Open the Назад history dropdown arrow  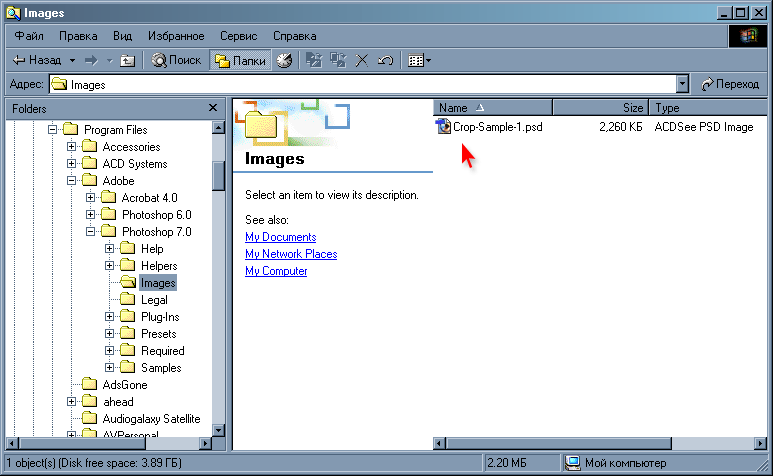[72, 61]
